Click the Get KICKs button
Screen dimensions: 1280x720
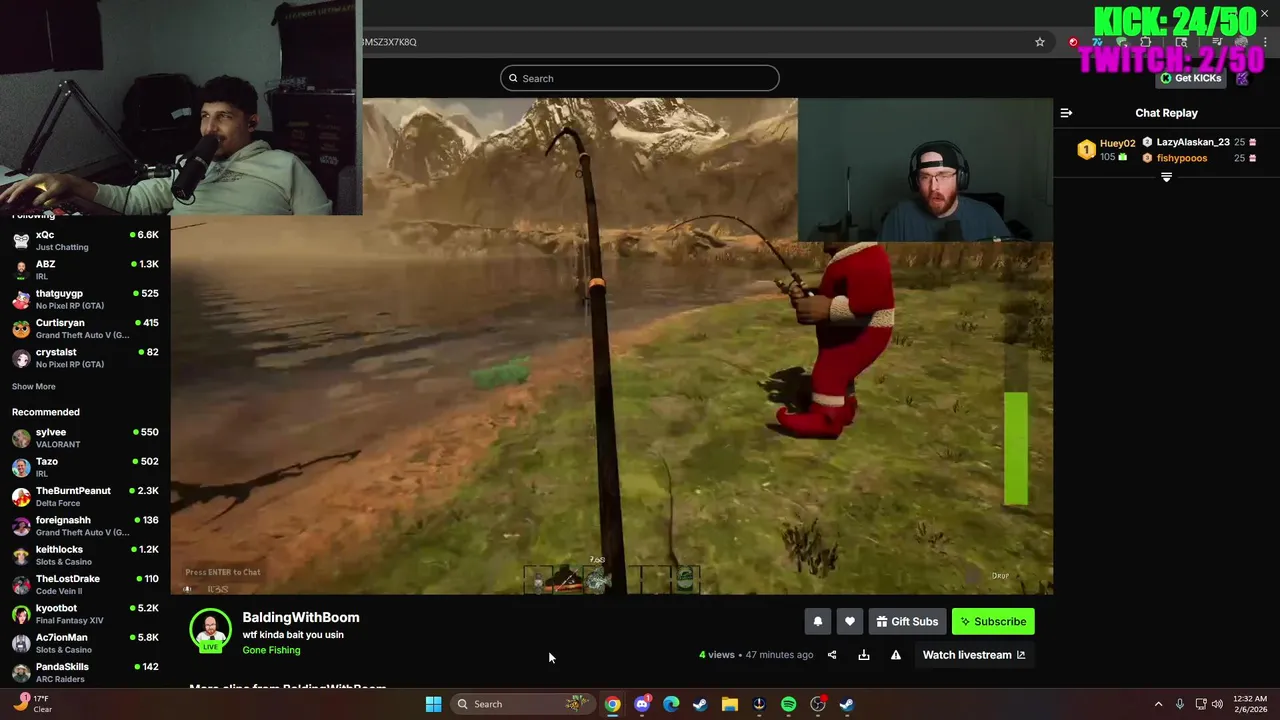pos(1191,78)
